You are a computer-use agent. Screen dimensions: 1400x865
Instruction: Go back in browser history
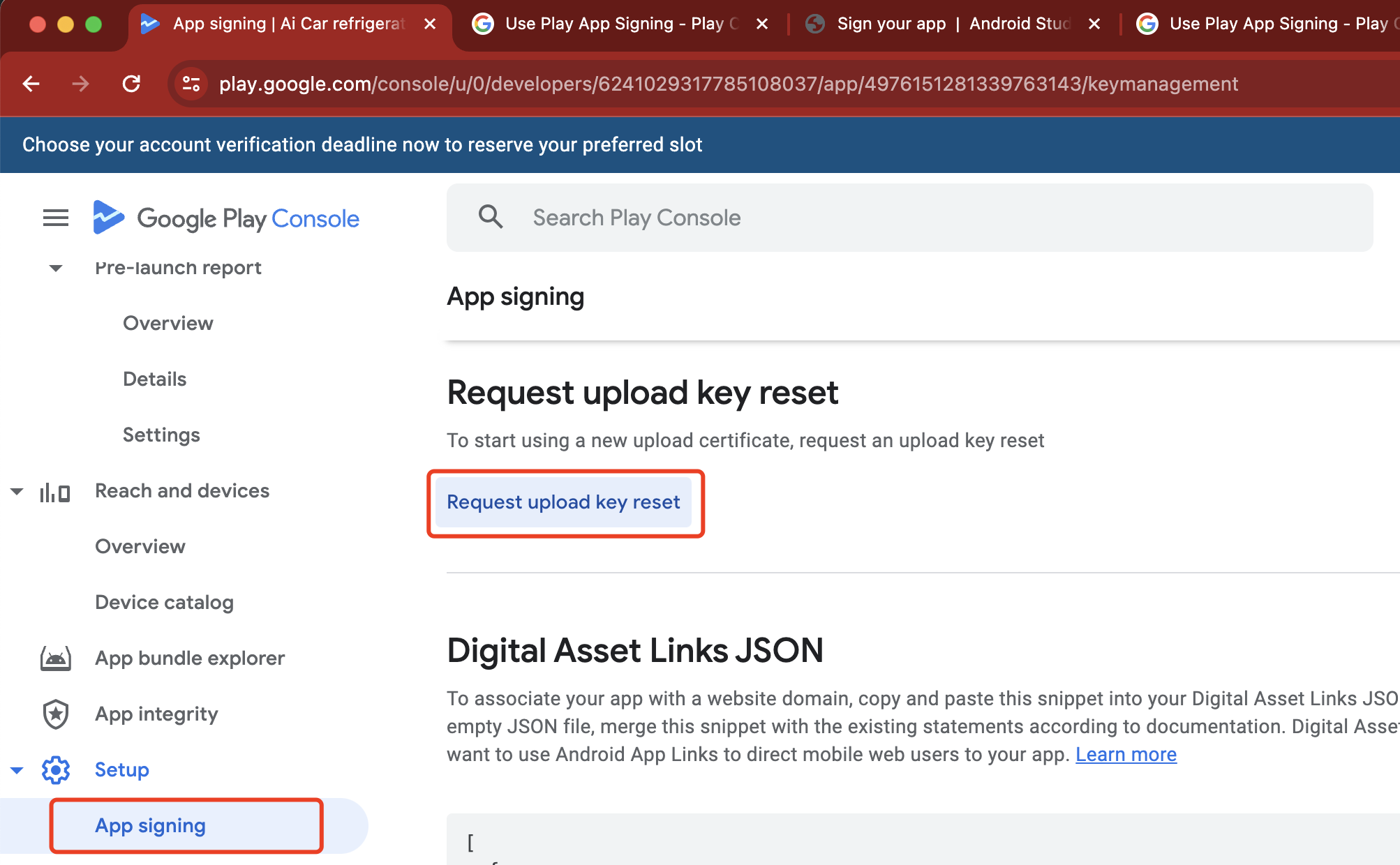coord(31,84)
